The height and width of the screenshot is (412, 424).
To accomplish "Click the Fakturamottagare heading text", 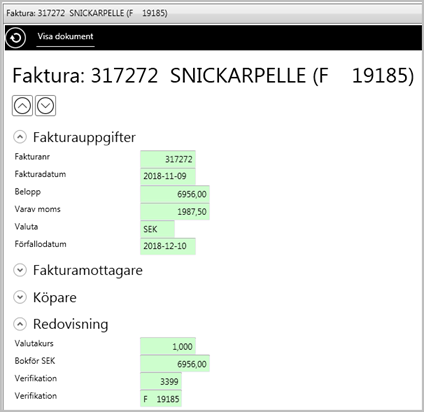I will coord(88,270).
